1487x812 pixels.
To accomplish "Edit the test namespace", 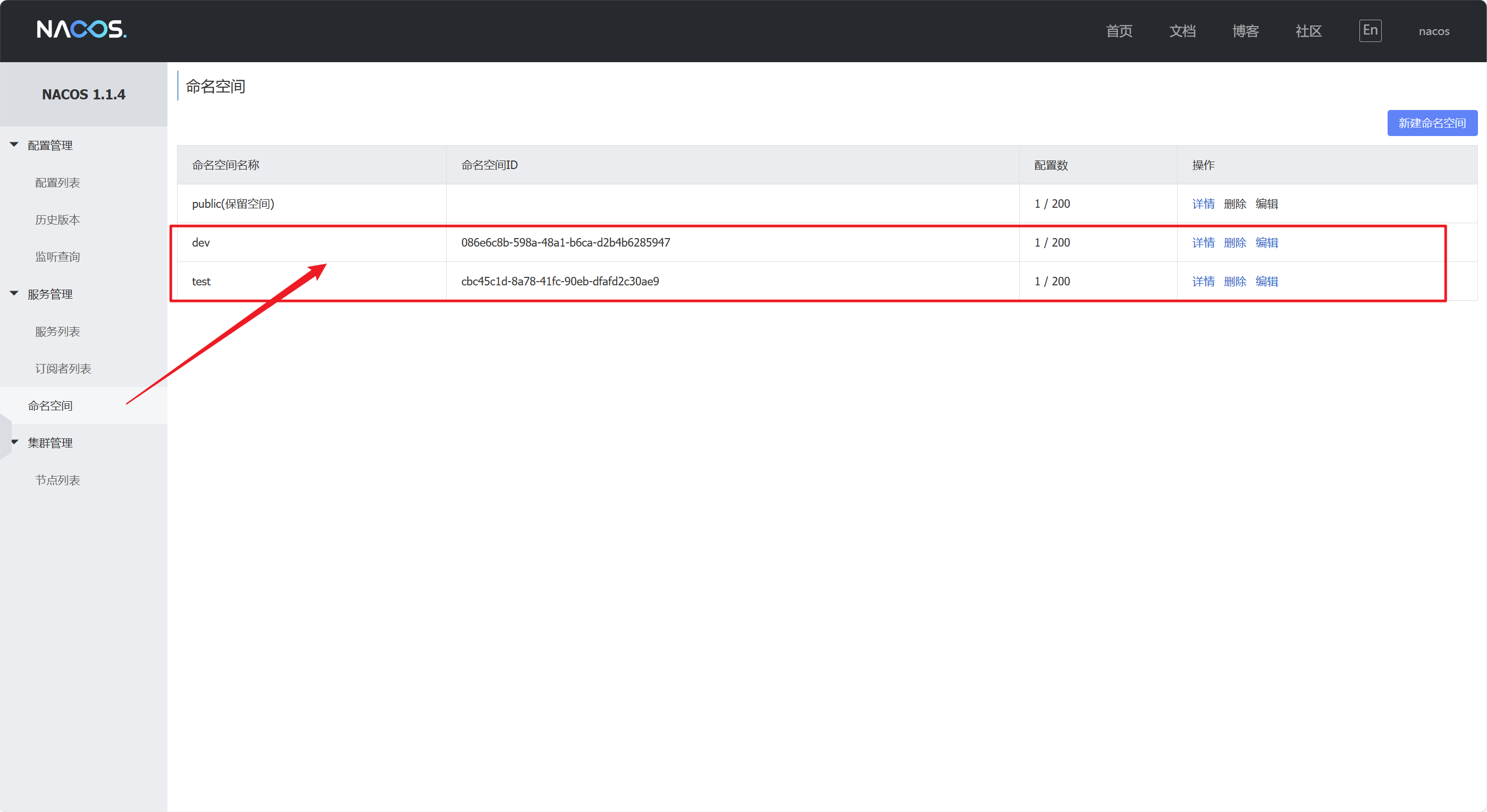I will (x=1266, y=281).
